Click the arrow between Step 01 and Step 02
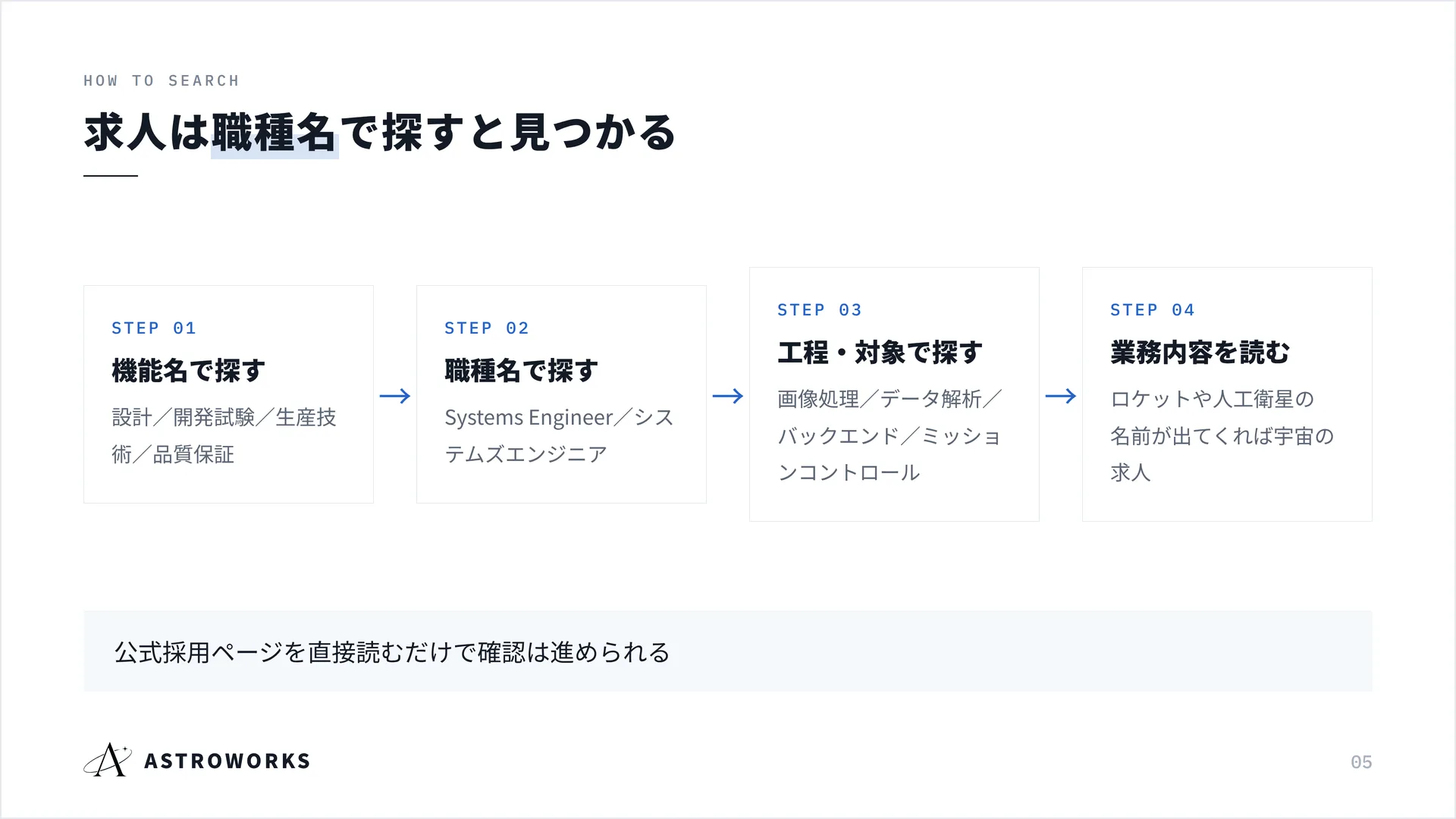 pos(395,396)
